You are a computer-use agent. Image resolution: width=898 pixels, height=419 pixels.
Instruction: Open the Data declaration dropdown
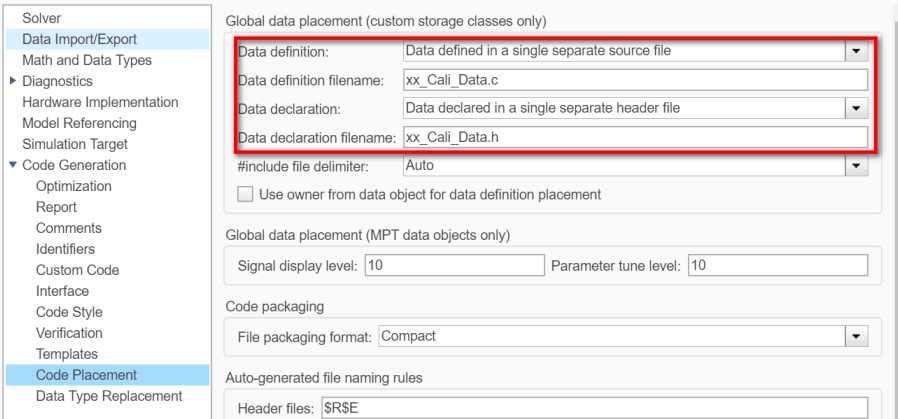coord(855,108)
